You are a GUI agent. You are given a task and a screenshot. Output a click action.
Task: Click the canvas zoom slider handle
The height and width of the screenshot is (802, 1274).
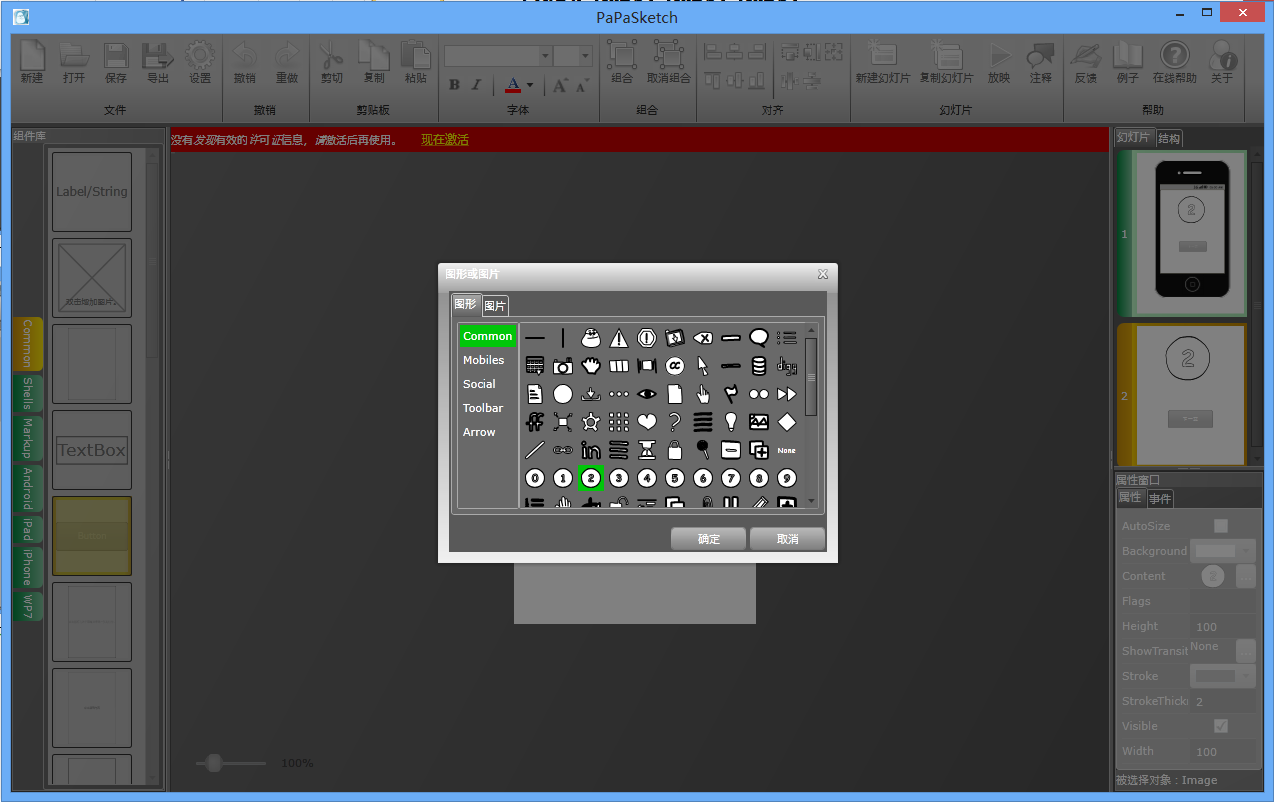coord(212,763)
